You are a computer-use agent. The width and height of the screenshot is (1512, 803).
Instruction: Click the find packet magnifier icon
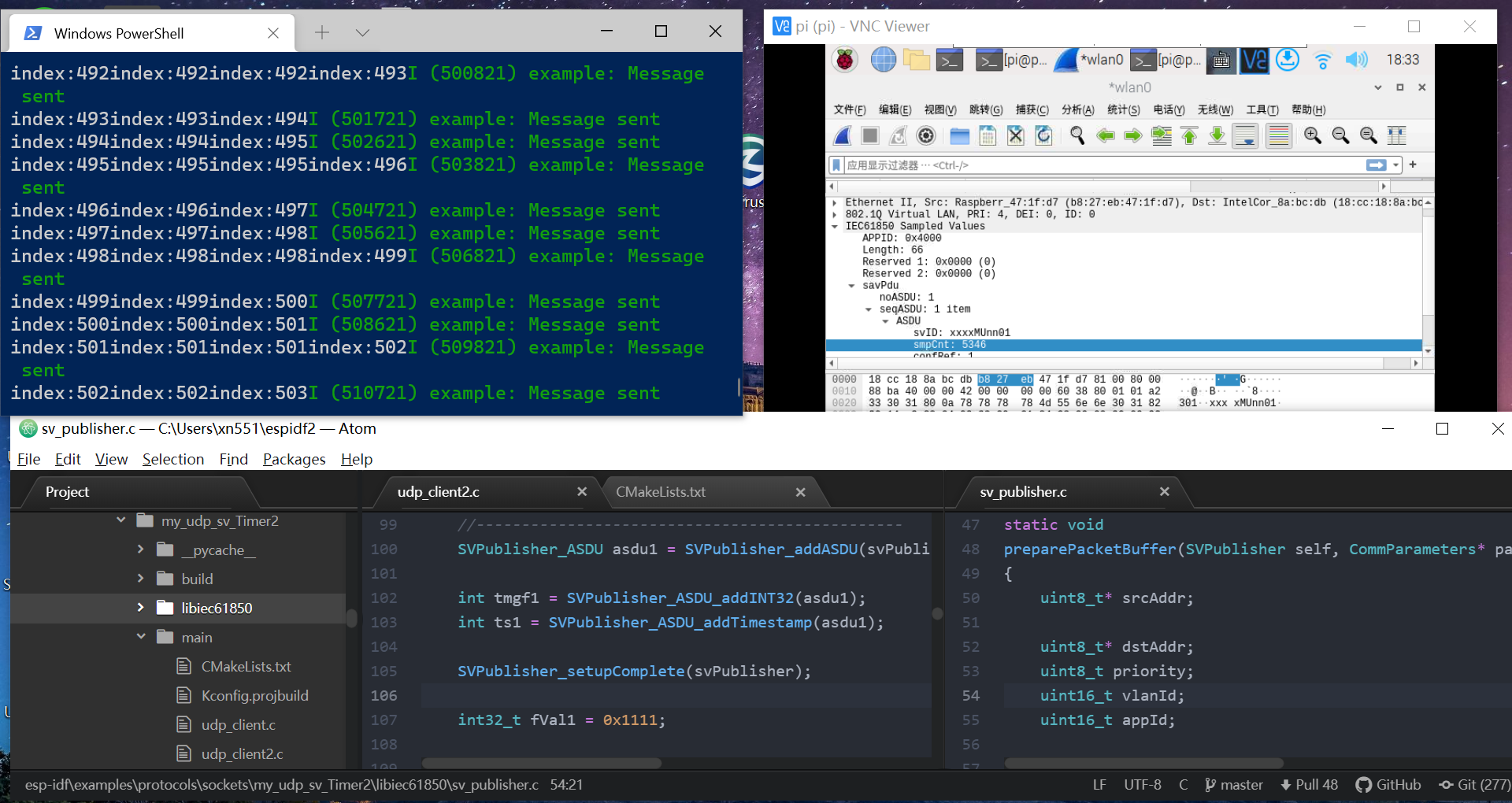click(1077, 136)
